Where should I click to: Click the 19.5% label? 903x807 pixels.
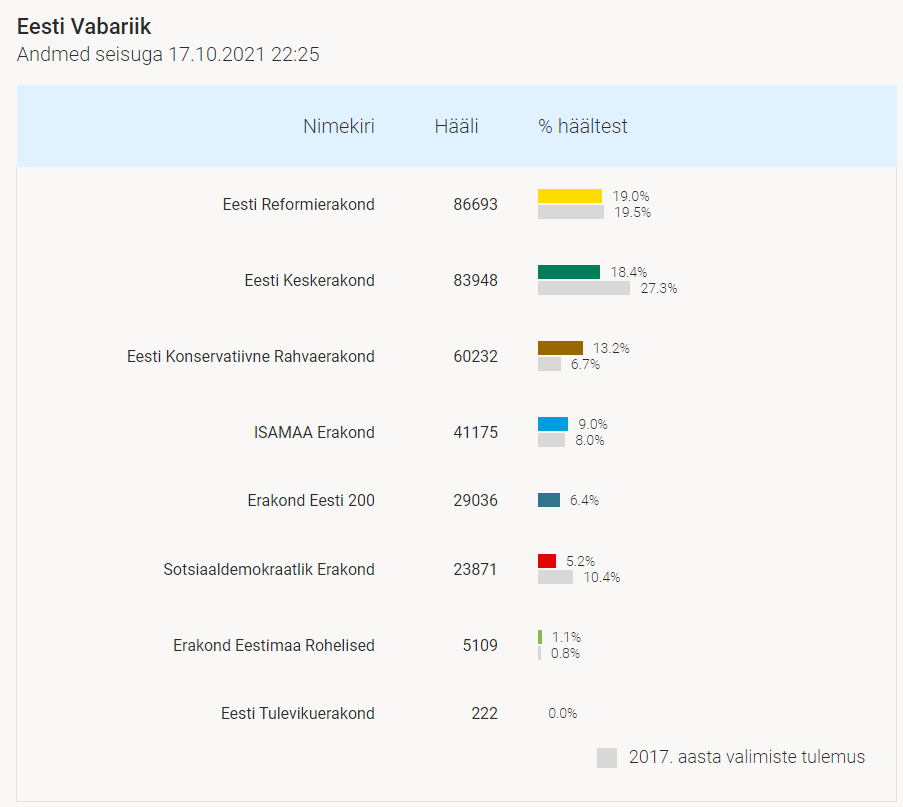tap(632, 213)
